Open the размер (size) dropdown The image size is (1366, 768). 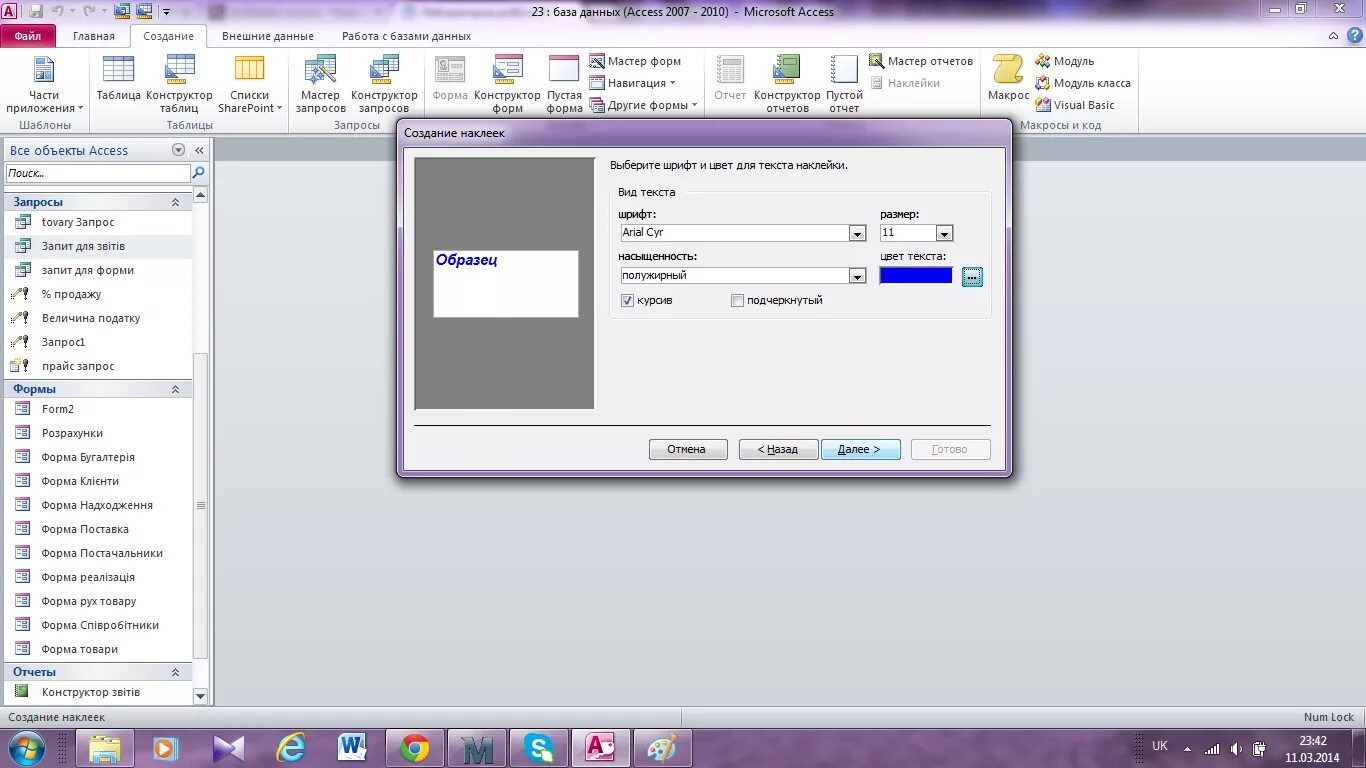click(x=944, y=233)
